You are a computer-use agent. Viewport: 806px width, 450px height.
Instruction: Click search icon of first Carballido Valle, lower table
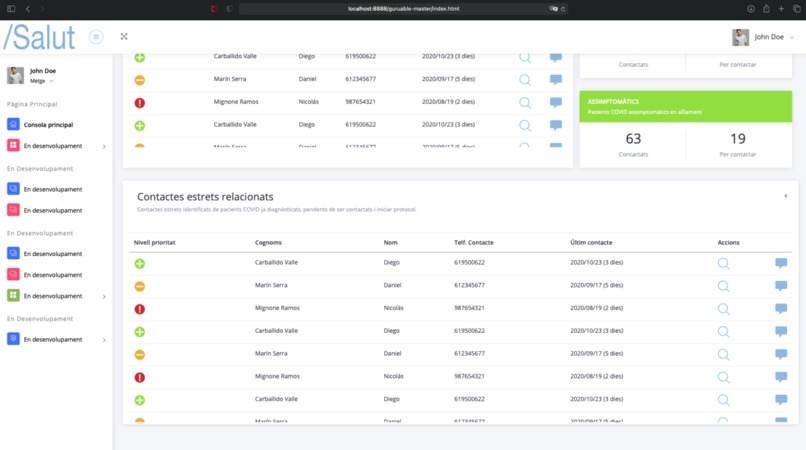point(723,264)
